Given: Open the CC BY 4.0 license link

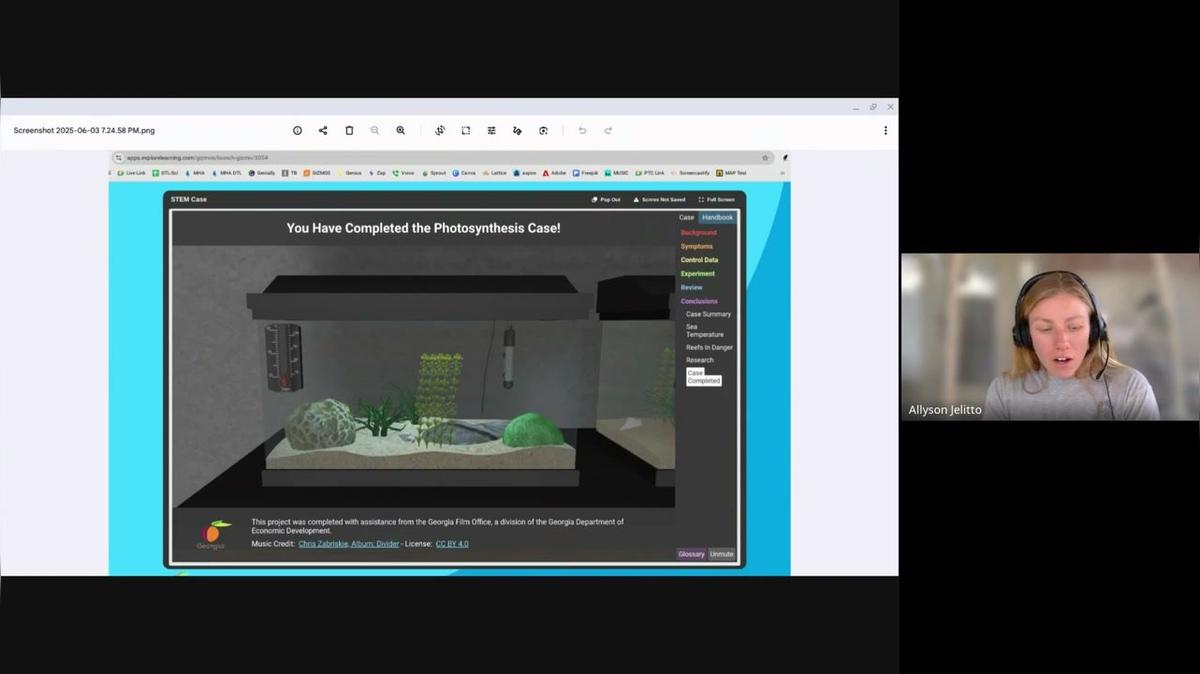Looking at the screenshot, I should [452, 544].
